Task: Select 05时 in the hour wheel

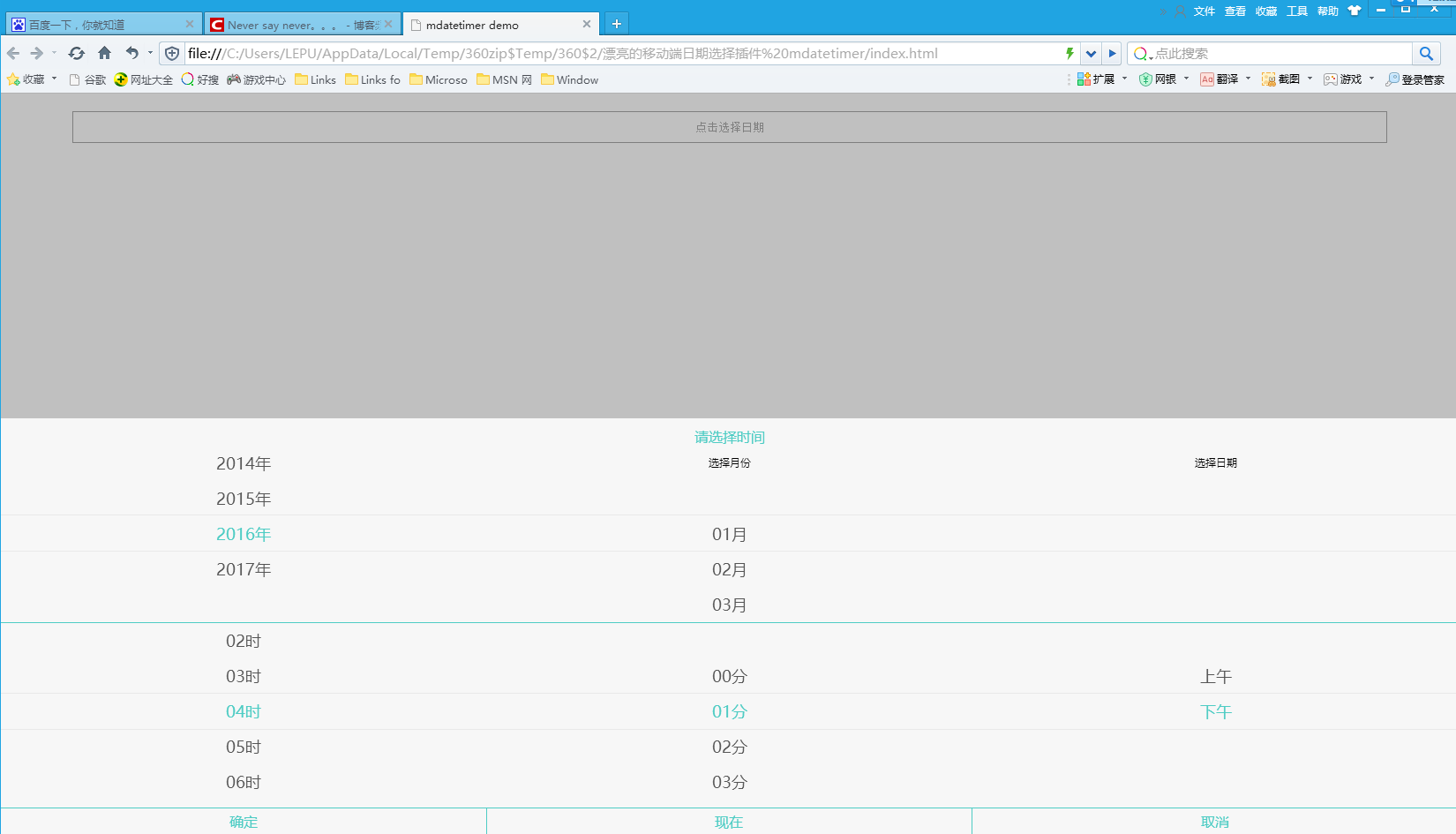Action: (244, 747)
